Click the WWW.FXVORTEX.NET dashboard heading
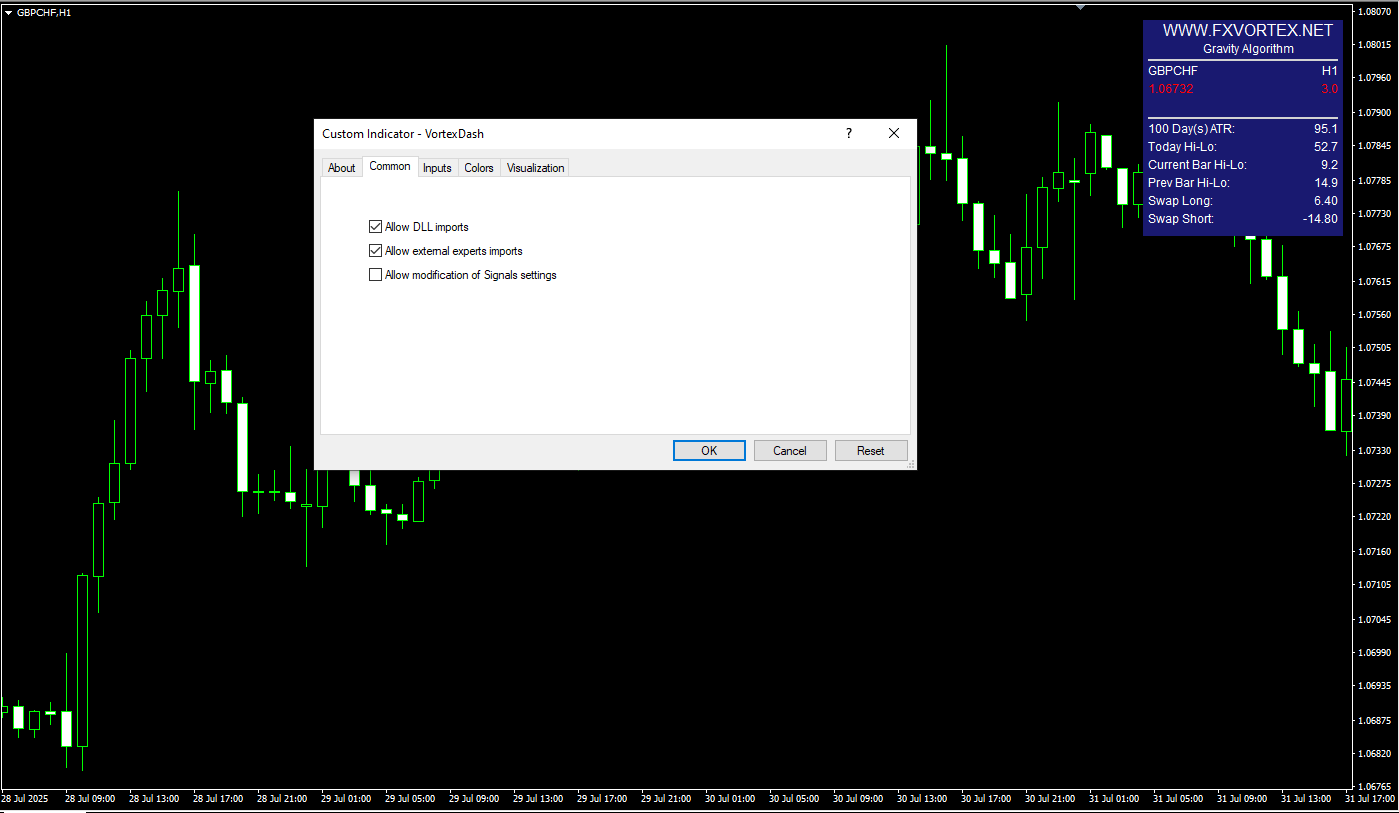1399x813 pixels. pyautogui.click(x=1248, y=31)
